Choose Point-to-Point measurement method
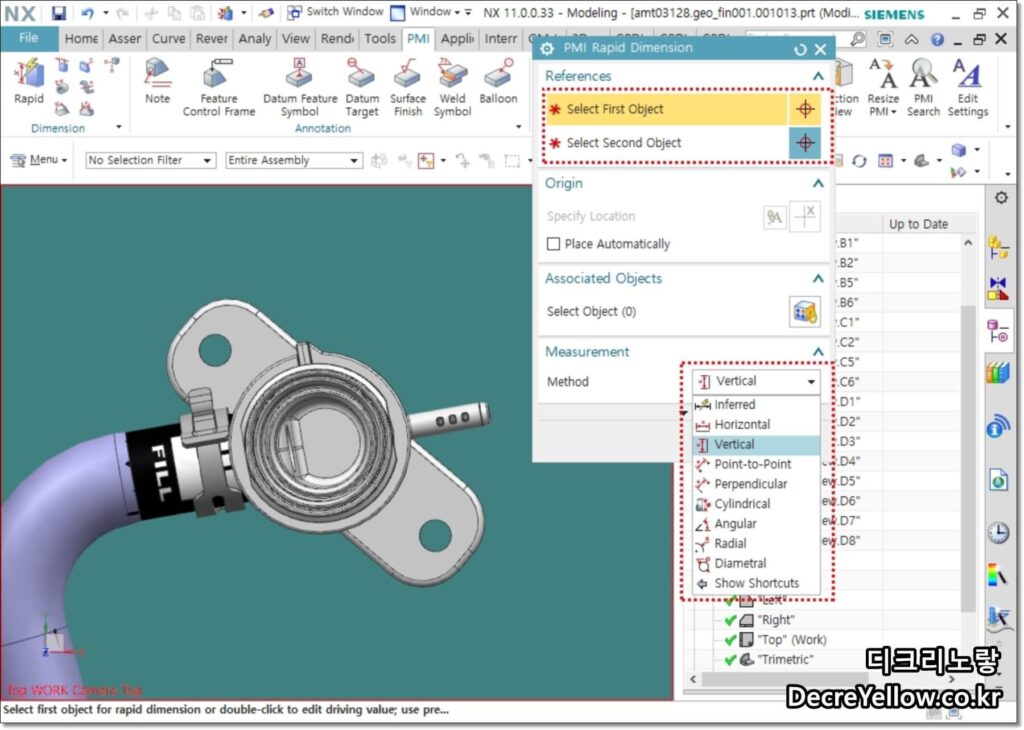The height and width of the screenshot is (730, 1024). tap(756, 464)
